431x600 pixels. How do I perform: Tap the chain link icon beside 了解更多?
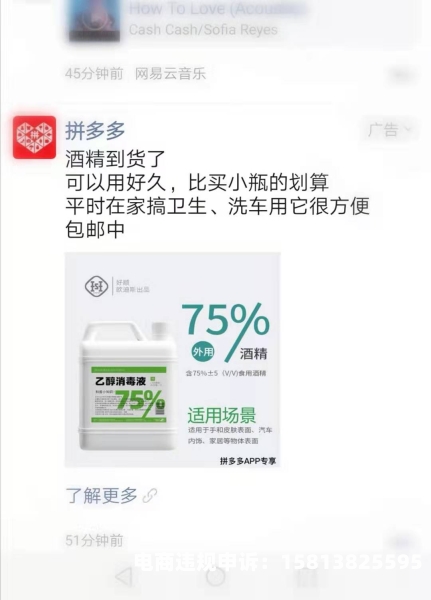pyautogui.click(x=149, y=496)
